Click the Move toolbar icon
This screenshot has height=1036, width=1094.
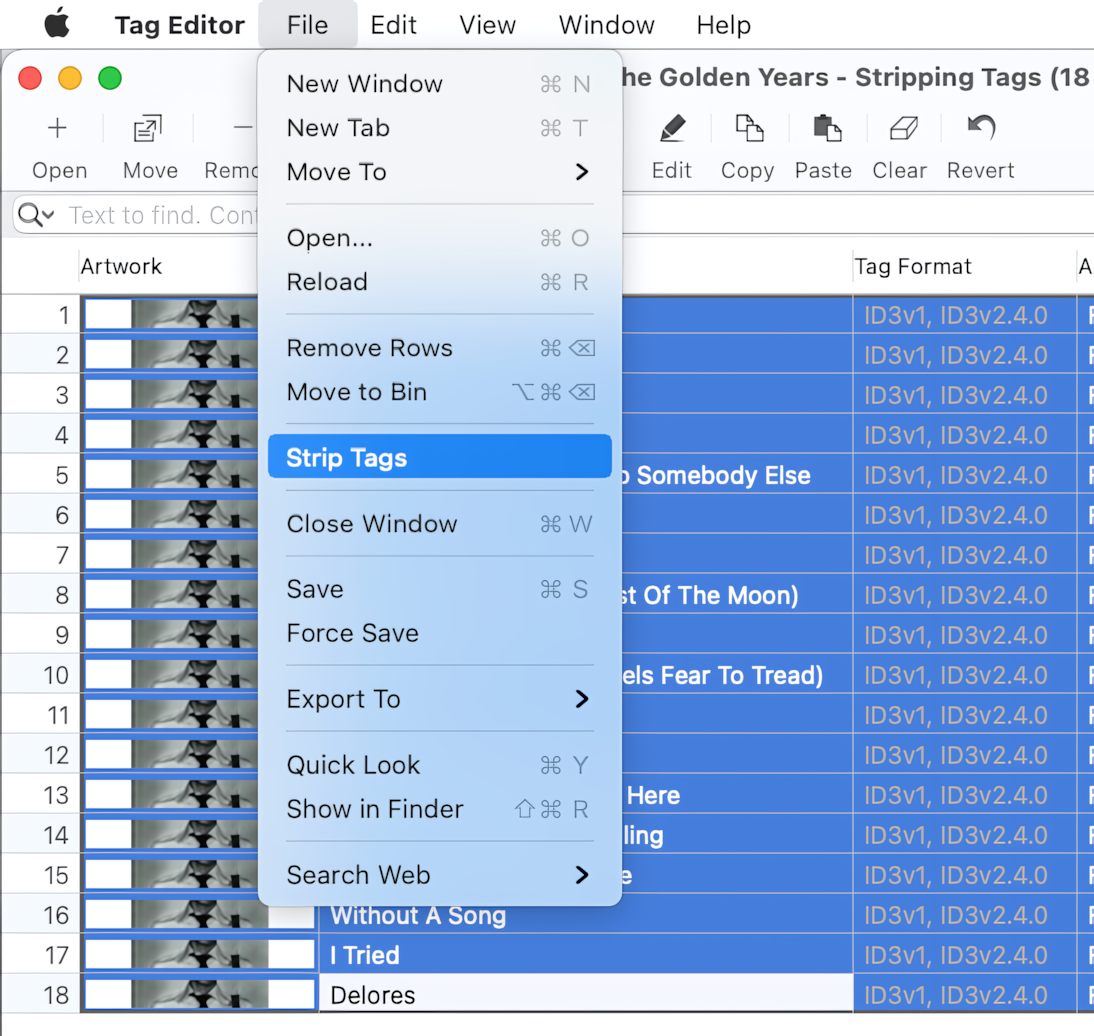coord(148,128)
